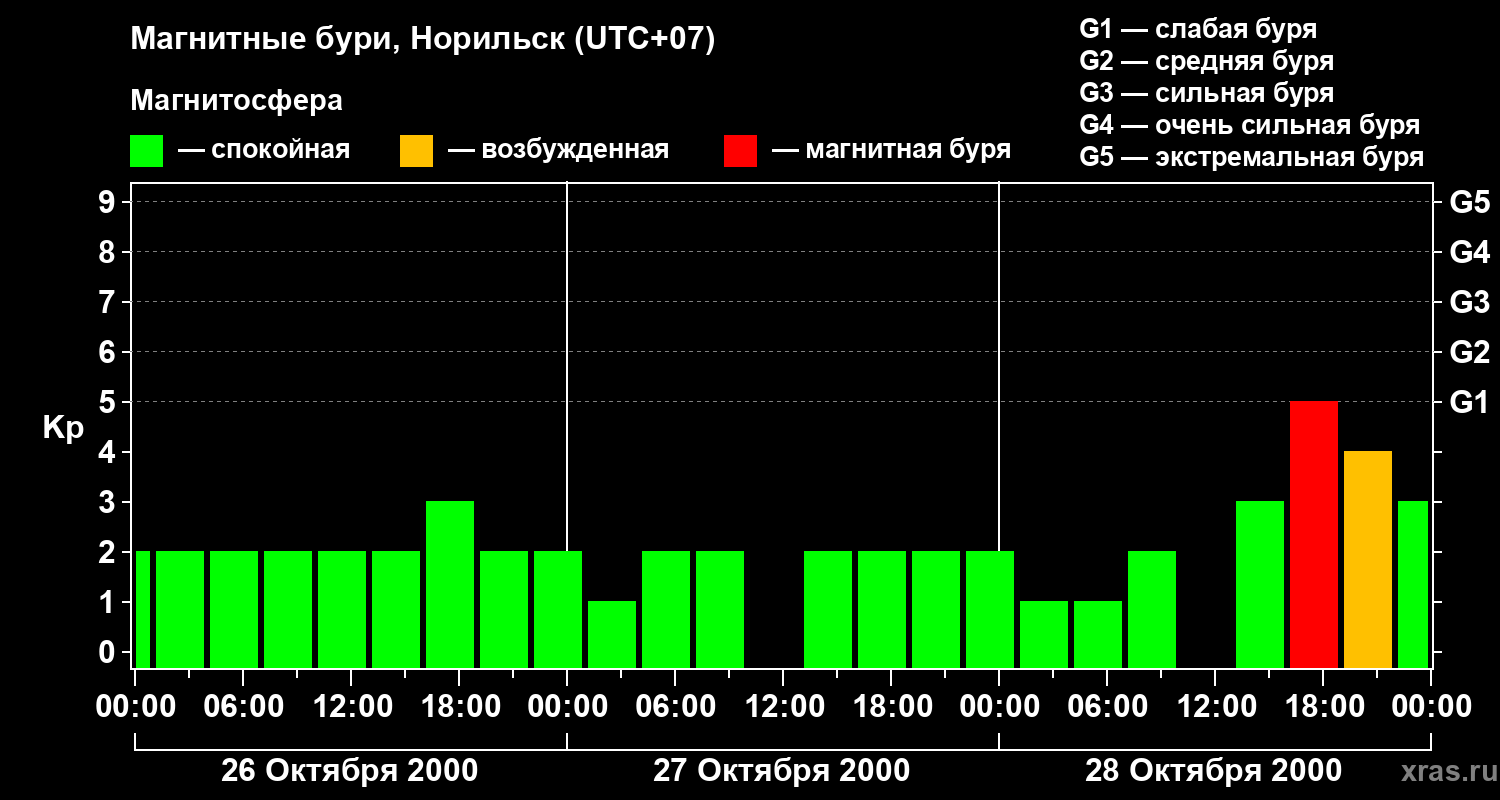The image size is (1500, 800).
Task: Click the G4 label on right axis
Action: click(1469, 252)
